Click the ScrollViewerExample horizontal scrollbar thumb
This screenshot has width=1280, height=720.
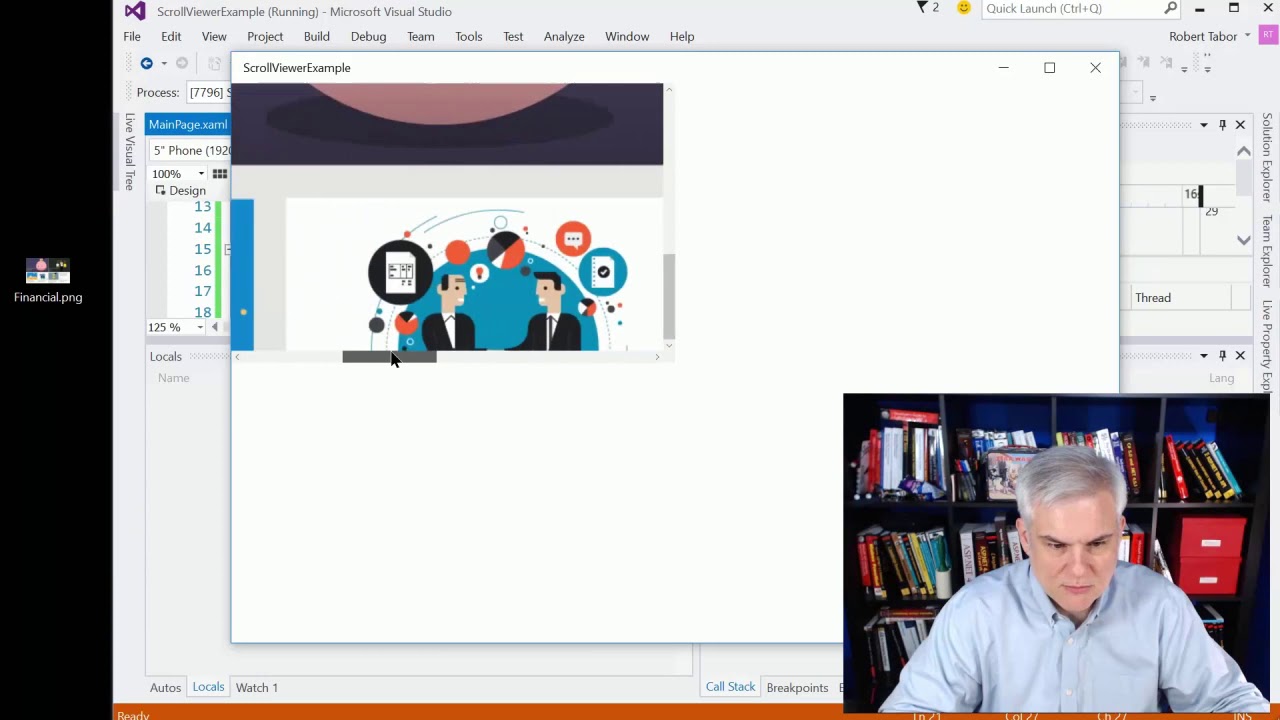point(388,357)
